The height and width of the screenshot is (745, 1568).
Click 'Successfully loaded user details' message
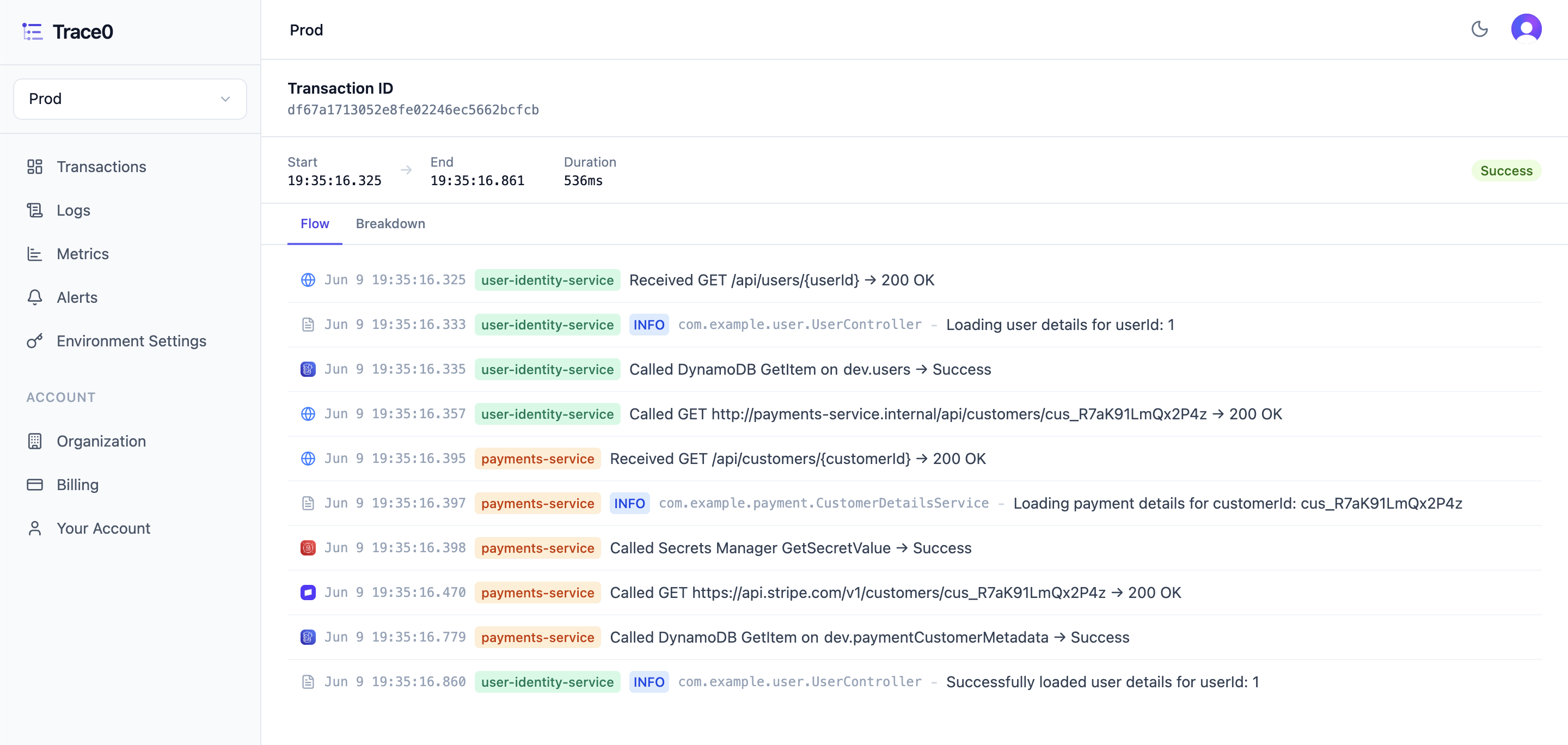pyautogui.click(x=1102, y=682)
